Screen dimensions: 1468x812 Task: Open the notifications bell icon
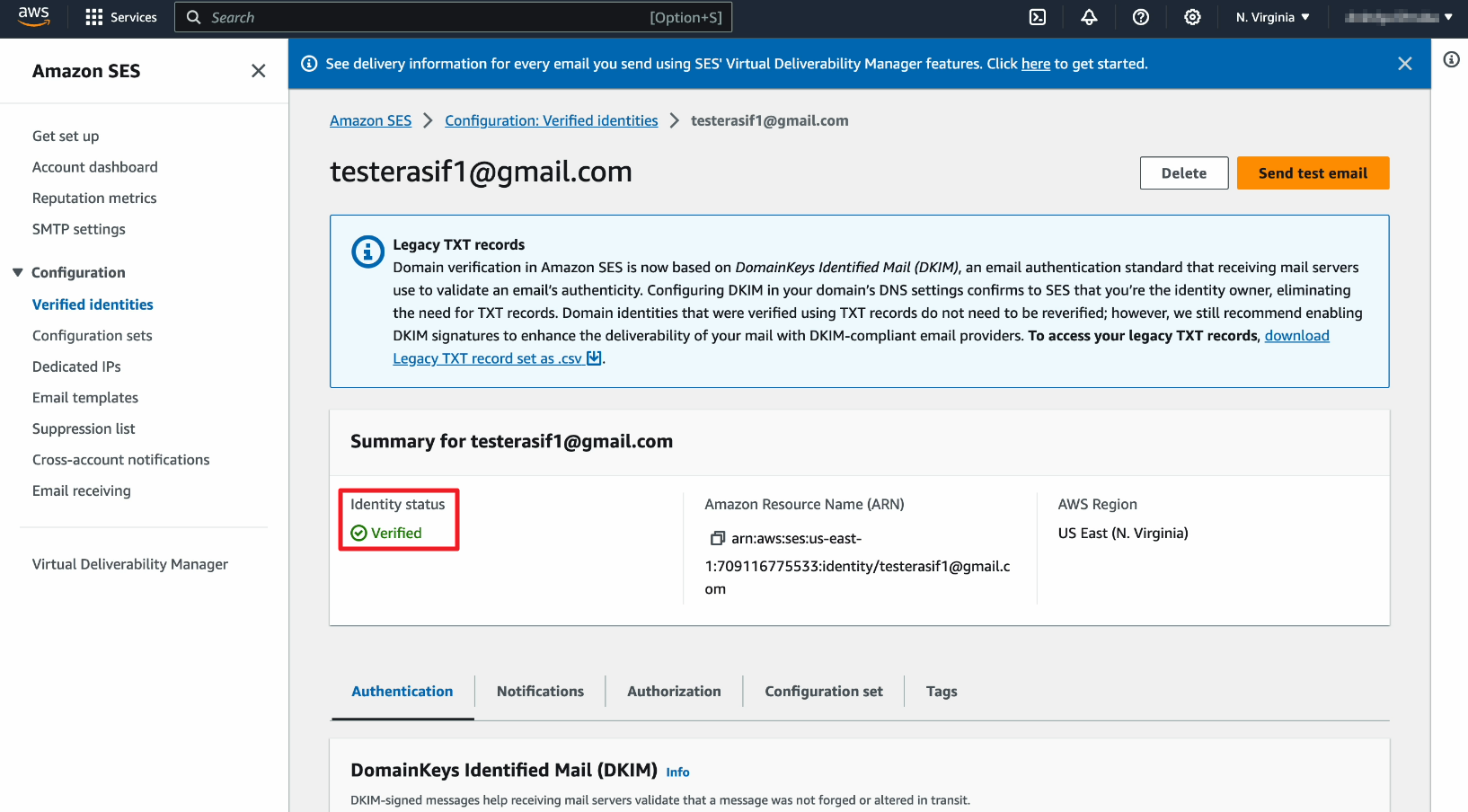(1089, 17)
